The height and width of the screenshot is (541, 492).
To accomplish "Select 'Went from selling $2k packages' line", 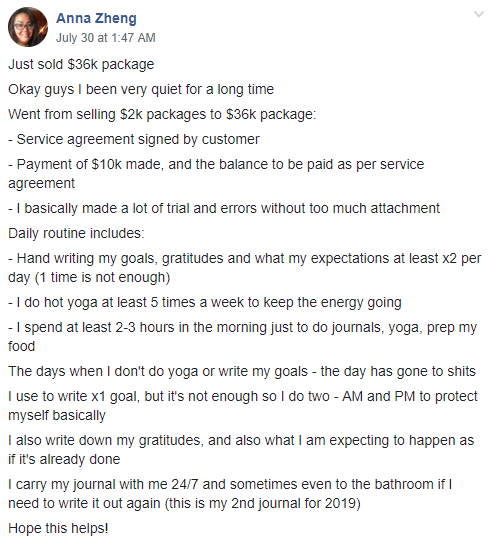I will [x=162, y=115].
